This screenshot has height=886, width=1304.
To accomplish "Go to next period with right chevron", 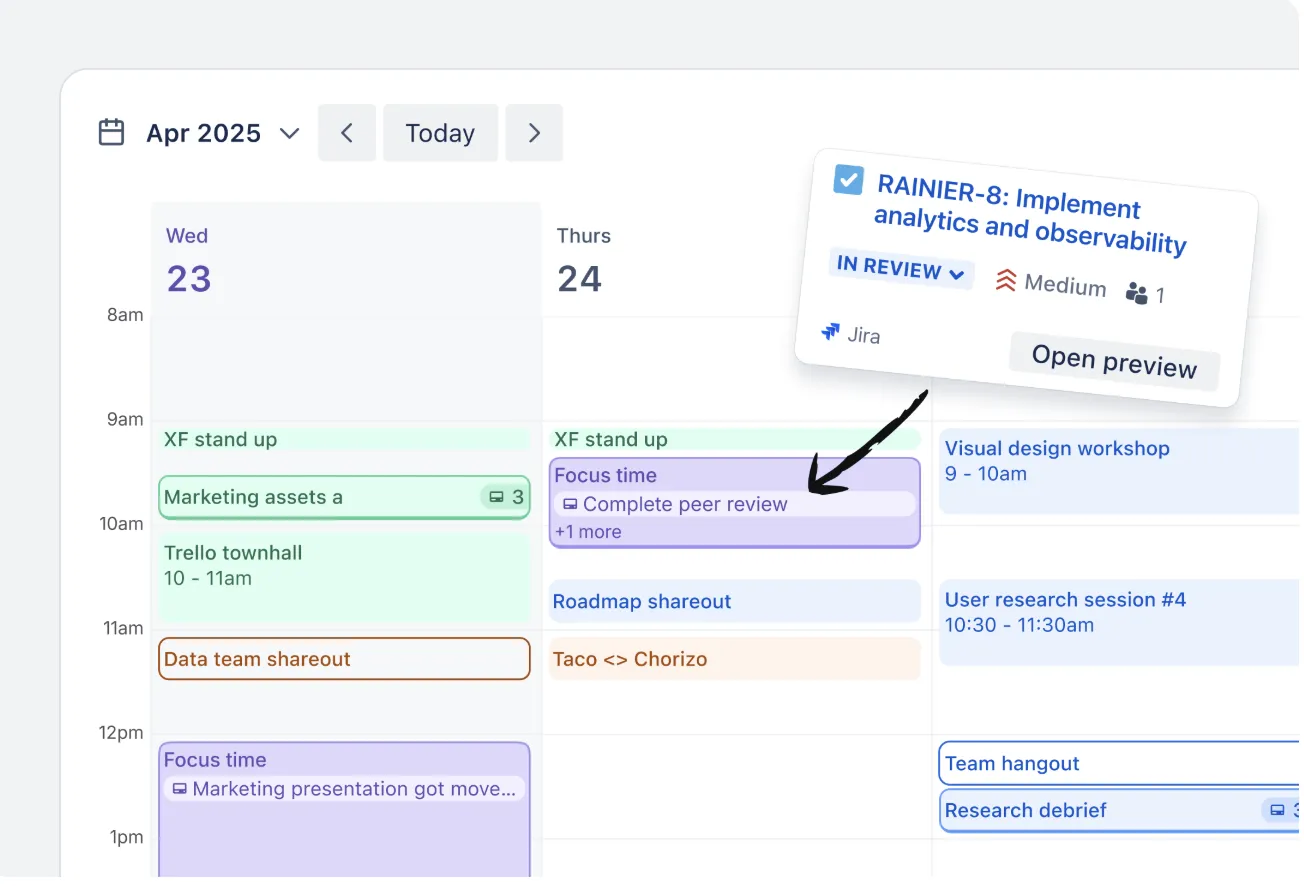I will tap(534, 133).
